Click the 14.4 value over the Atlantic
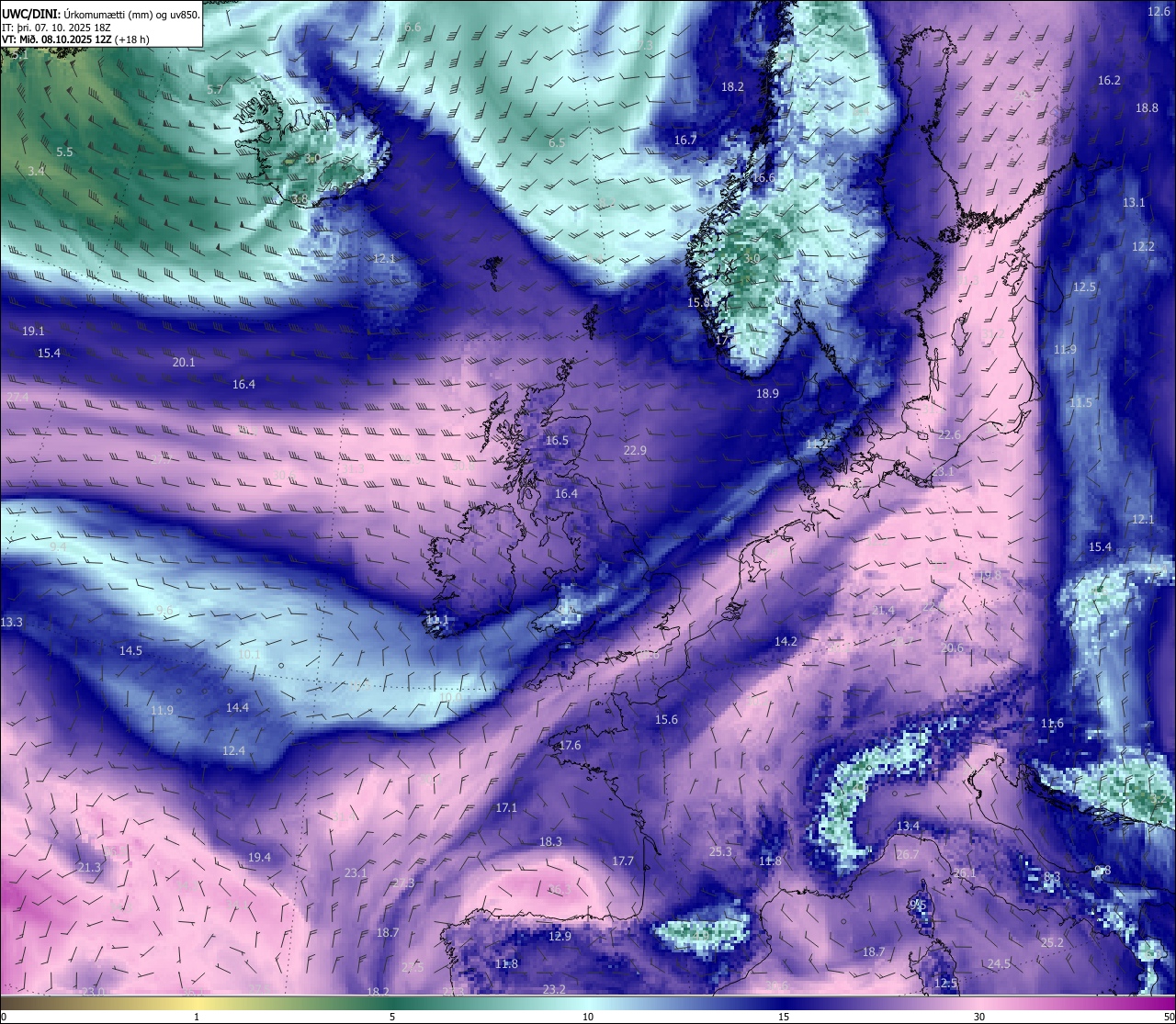 click(237, 708)
